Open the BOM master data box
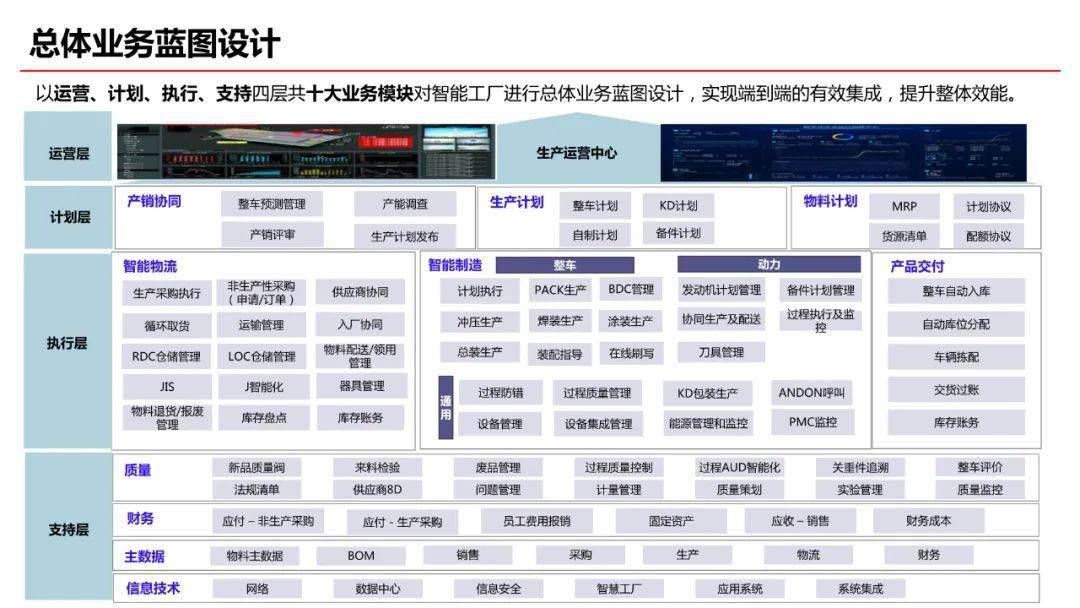Image resolution: width=1080 pixels, height=608 pixels. (x=361, y=556)
